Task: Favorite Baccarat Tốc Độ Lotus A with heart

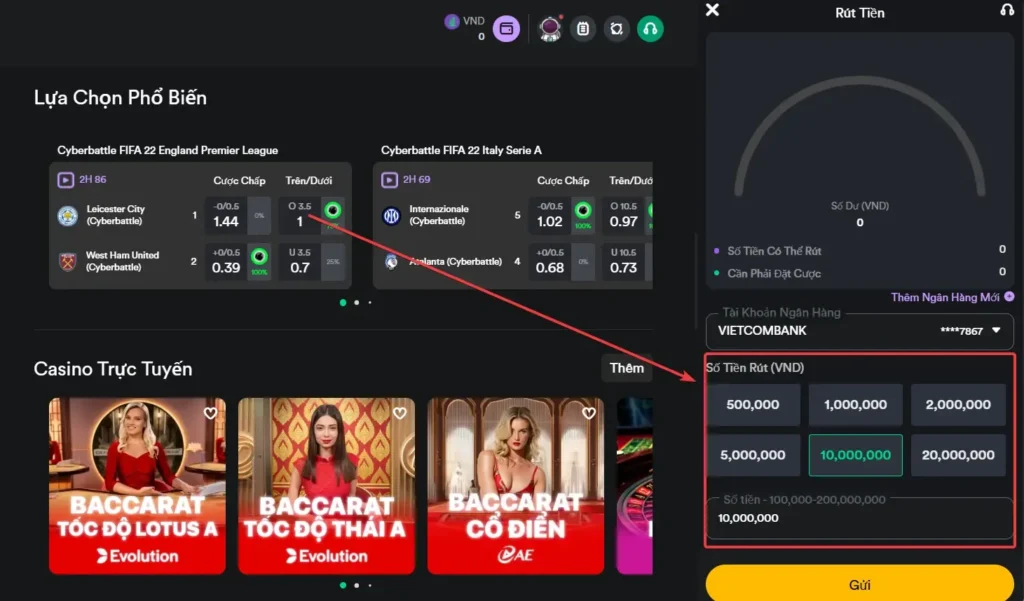Action: 210,413
